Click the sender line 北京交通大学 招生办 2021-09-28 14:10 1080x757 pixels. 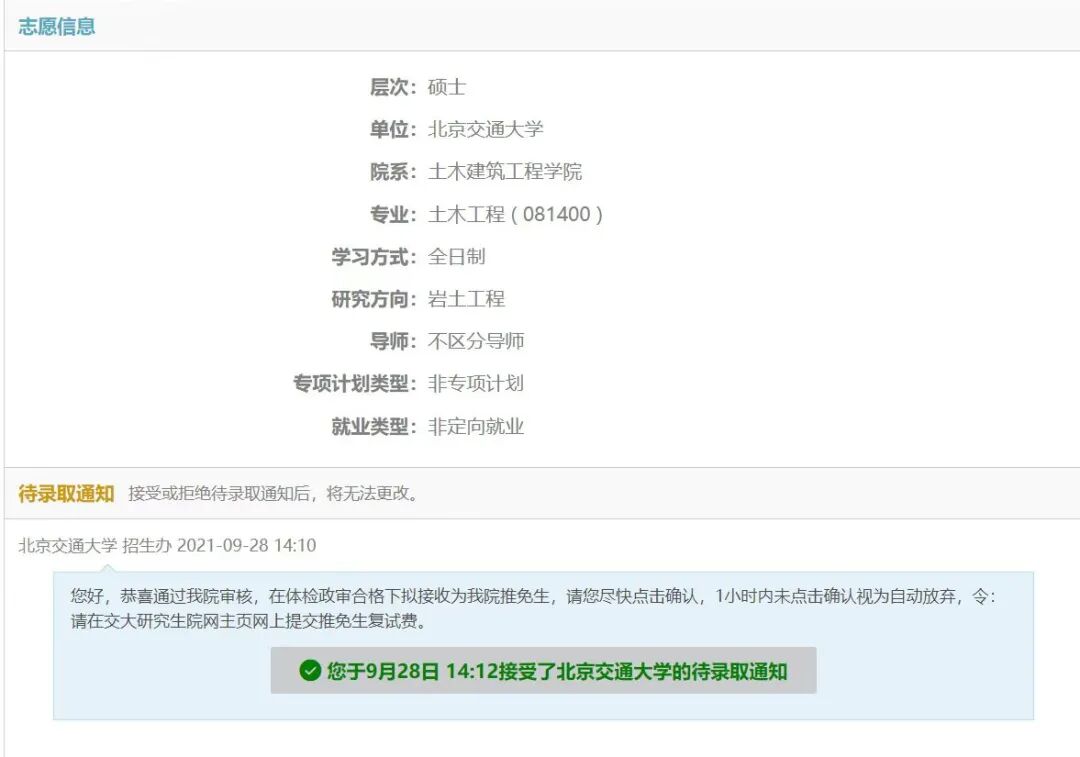[167, 546]
